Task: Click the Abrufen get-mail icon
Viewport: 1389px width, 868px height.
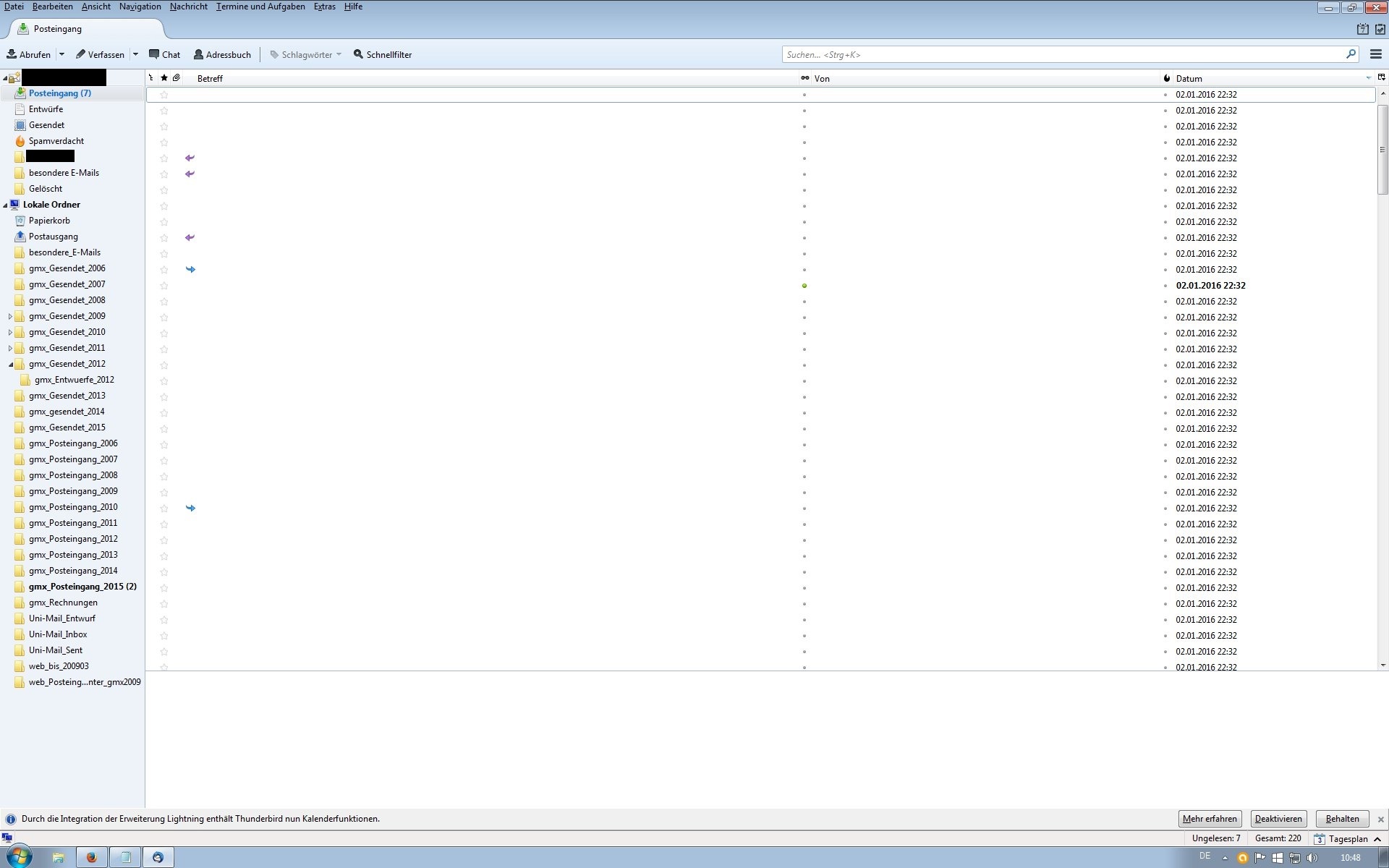Action: coord(12,54)
